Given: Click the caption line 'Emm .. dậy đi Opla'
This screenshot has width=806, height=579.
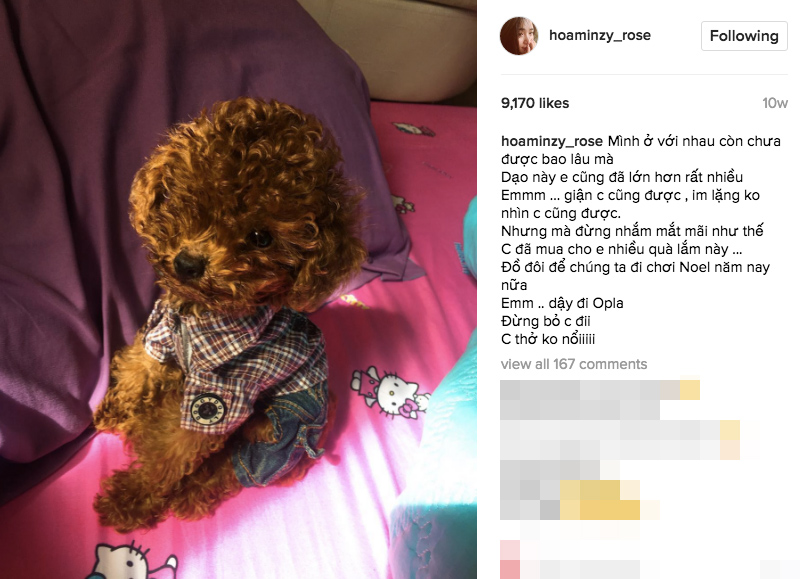Looking at the screenshot, I should pos(562,303).
